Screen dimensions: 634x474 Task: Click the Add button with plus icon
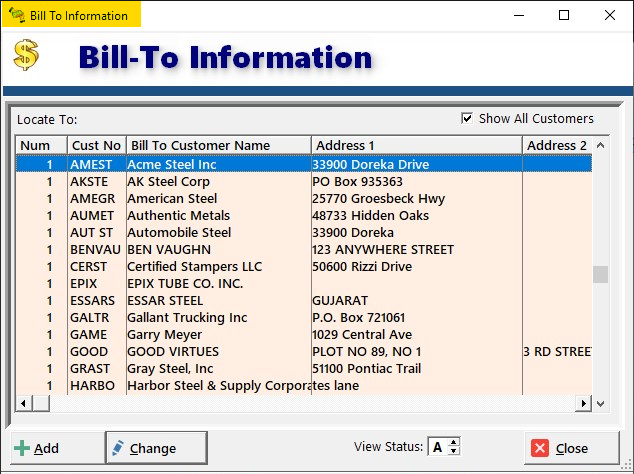(x=57, y=448)
